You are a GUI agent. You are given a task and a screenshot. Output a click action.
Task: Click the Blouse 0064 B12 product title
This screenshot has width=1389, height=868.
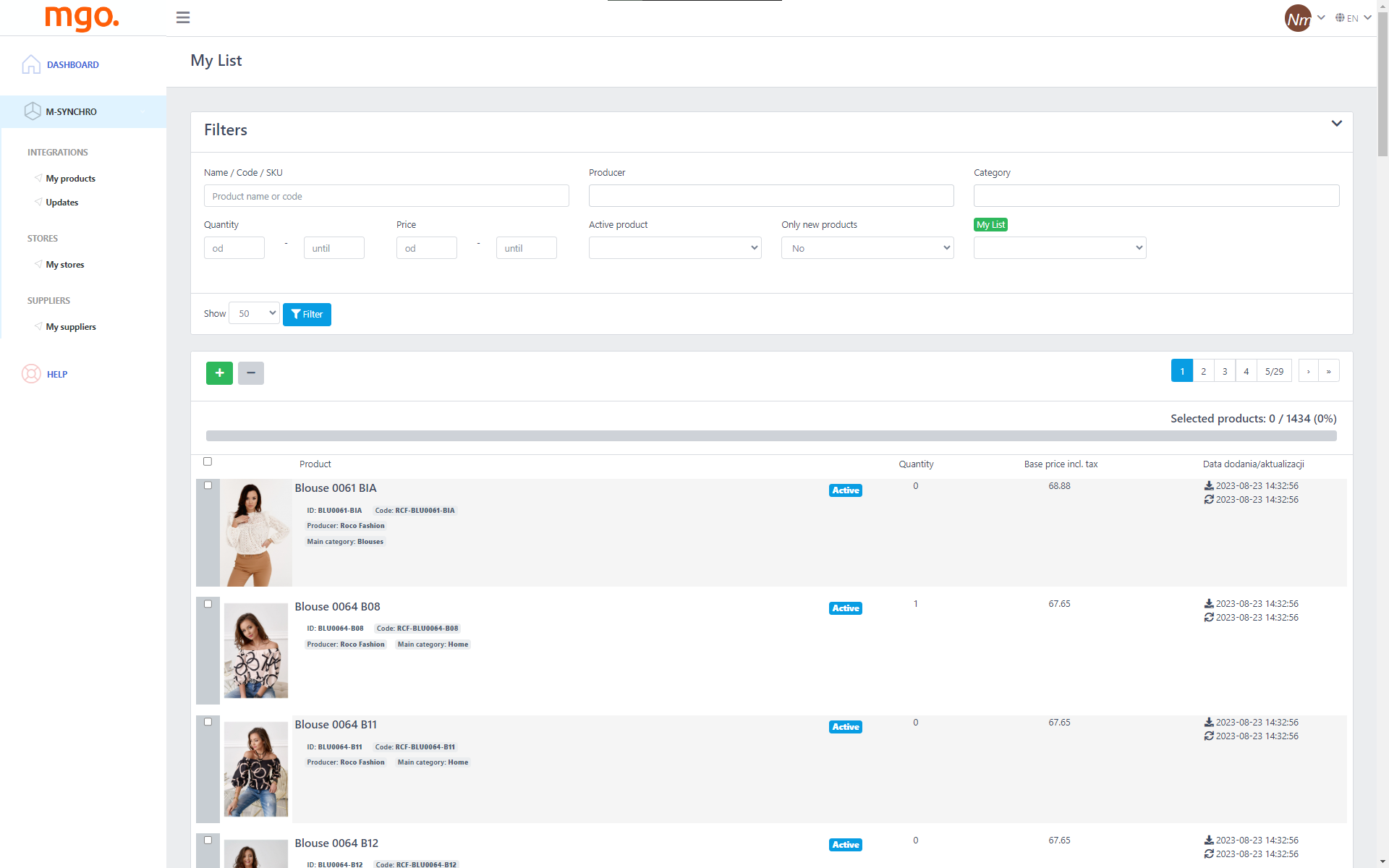click(336, 843)
